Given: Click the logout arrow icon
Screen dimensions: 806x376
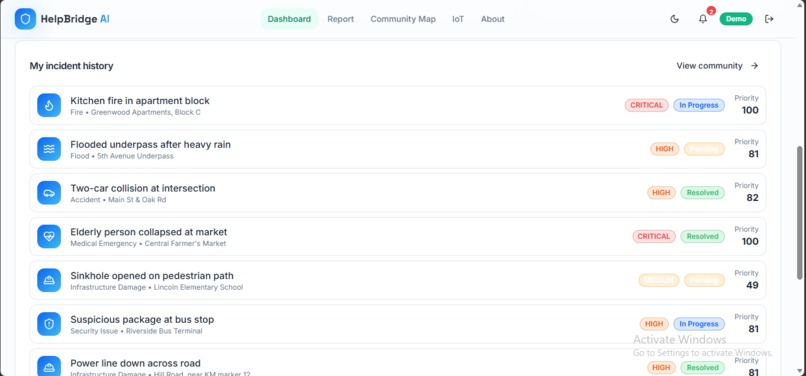Looking at the screenshot, I should point(769,19).
